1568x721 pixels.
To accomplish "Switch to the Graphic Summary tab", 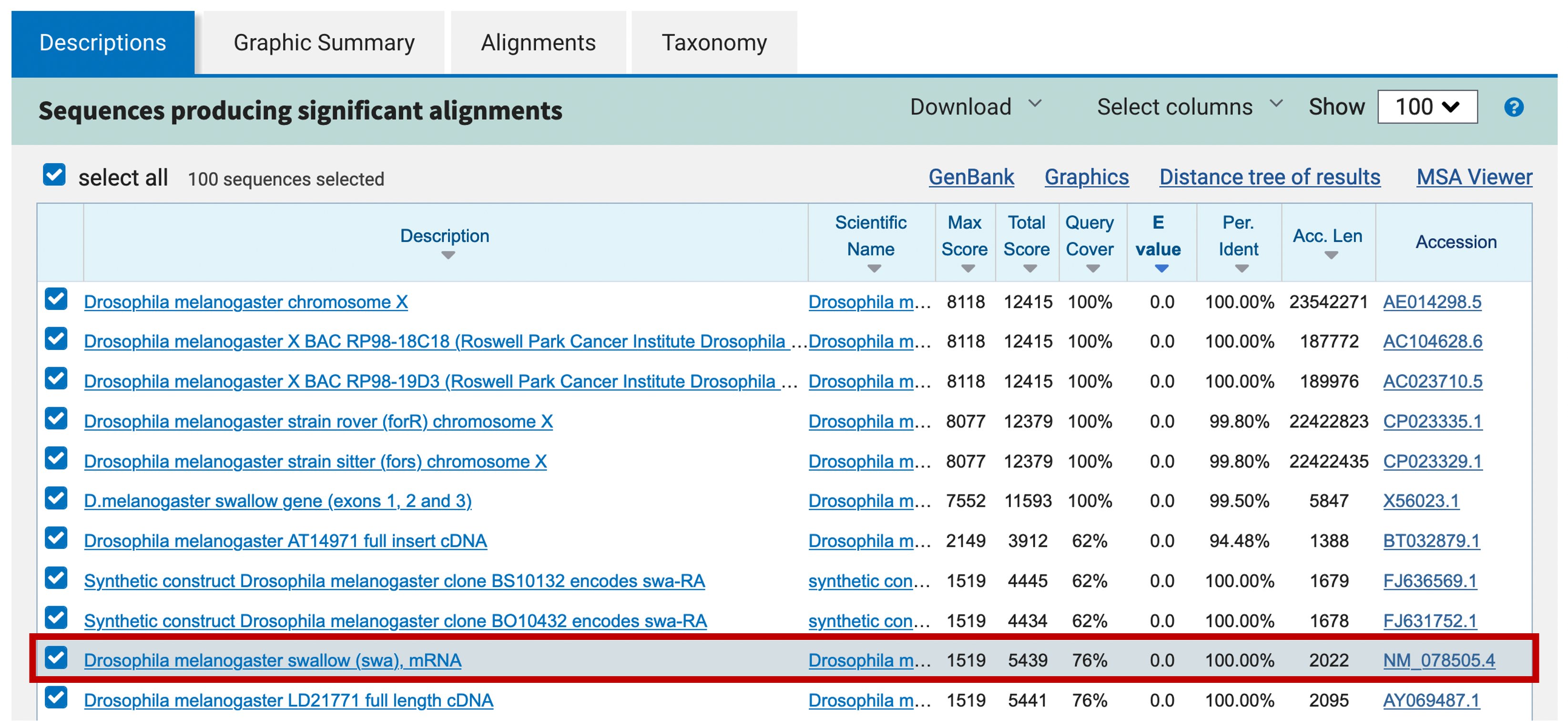I will pos(324,42).
